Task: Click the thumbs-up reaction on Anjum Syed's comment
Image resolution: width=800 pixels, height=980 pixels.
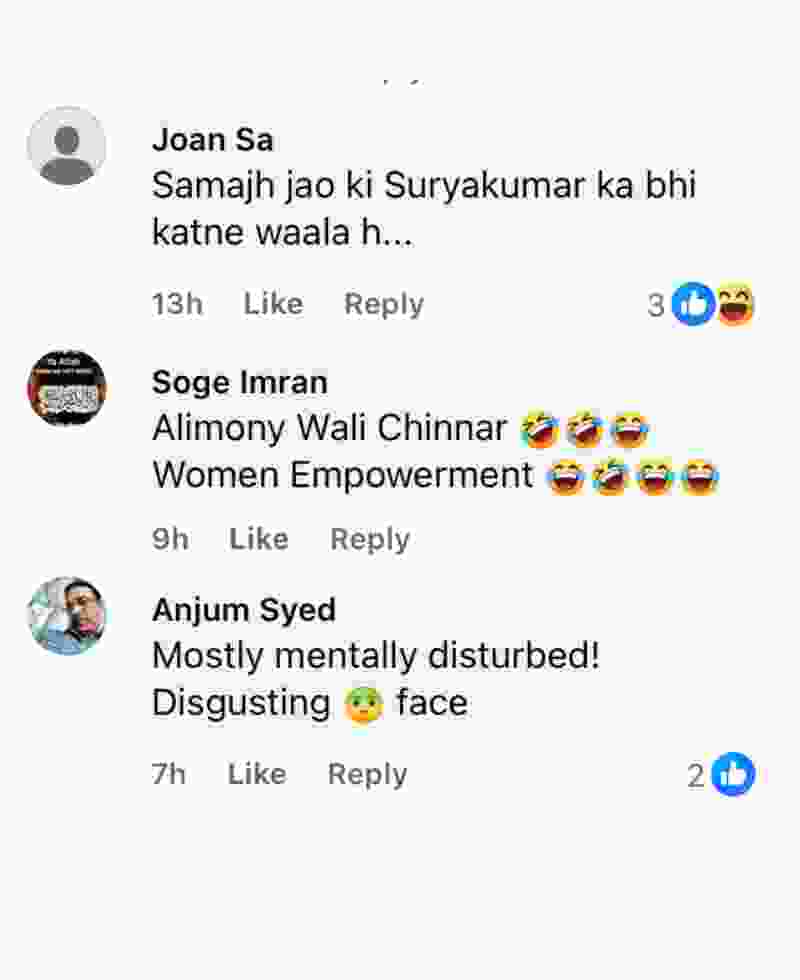Action: [x=733, y=775]
